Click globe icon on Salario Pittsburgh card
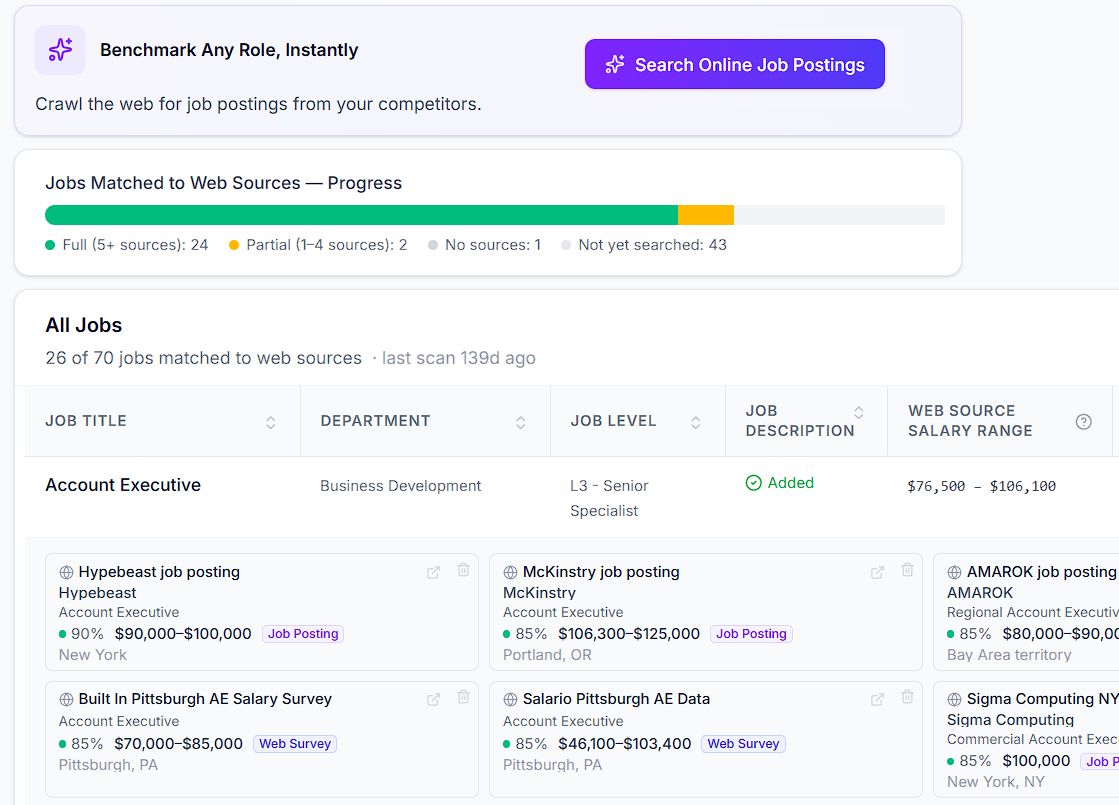 click(510, 699)
